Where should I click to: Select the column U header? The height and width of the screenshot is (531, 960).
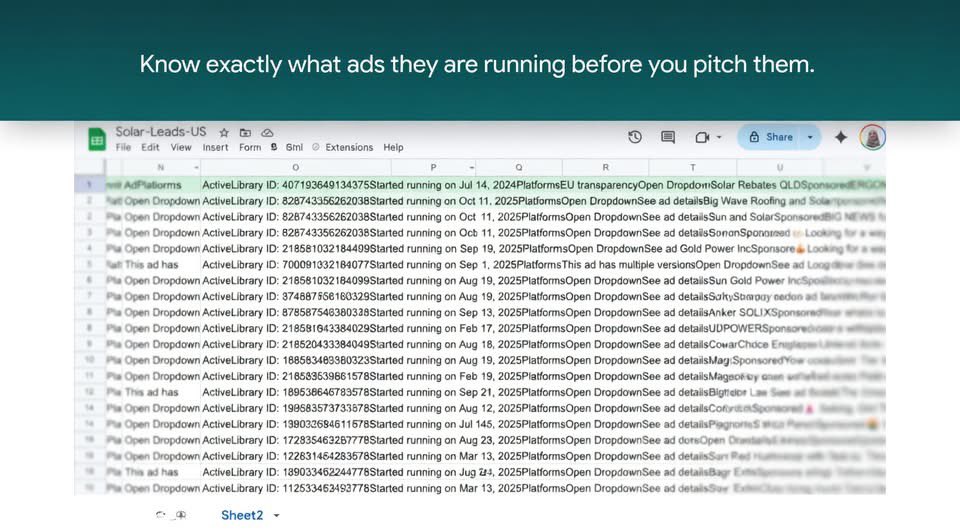780,167
